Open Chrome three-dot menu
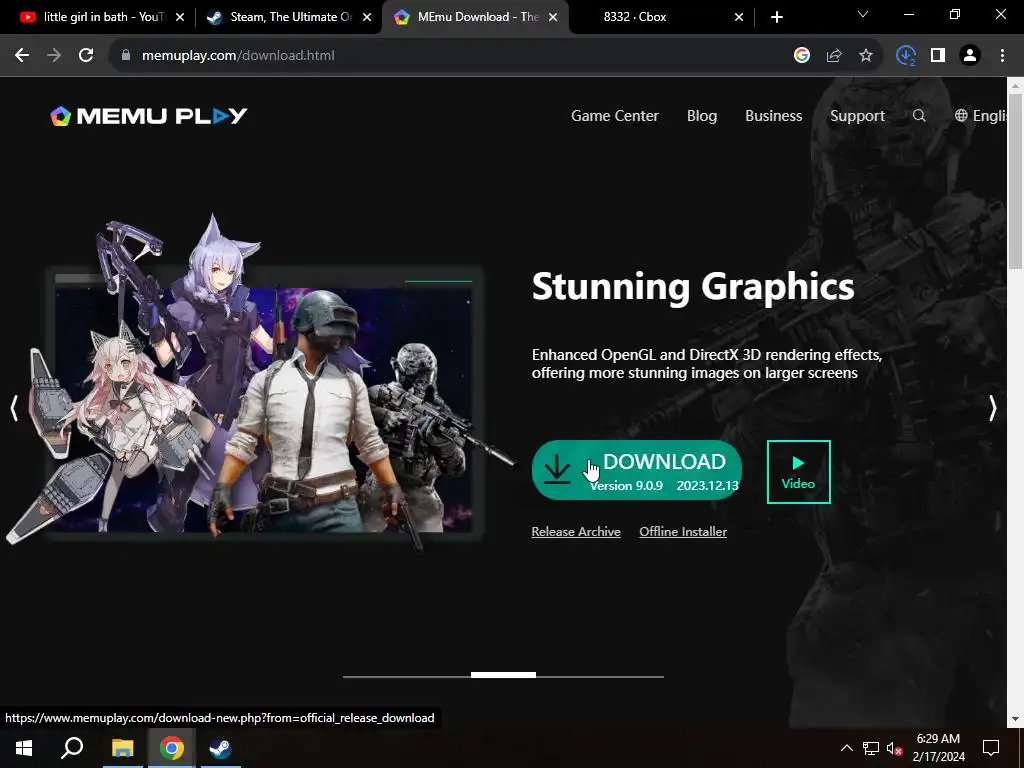 tap(1002, 56)
